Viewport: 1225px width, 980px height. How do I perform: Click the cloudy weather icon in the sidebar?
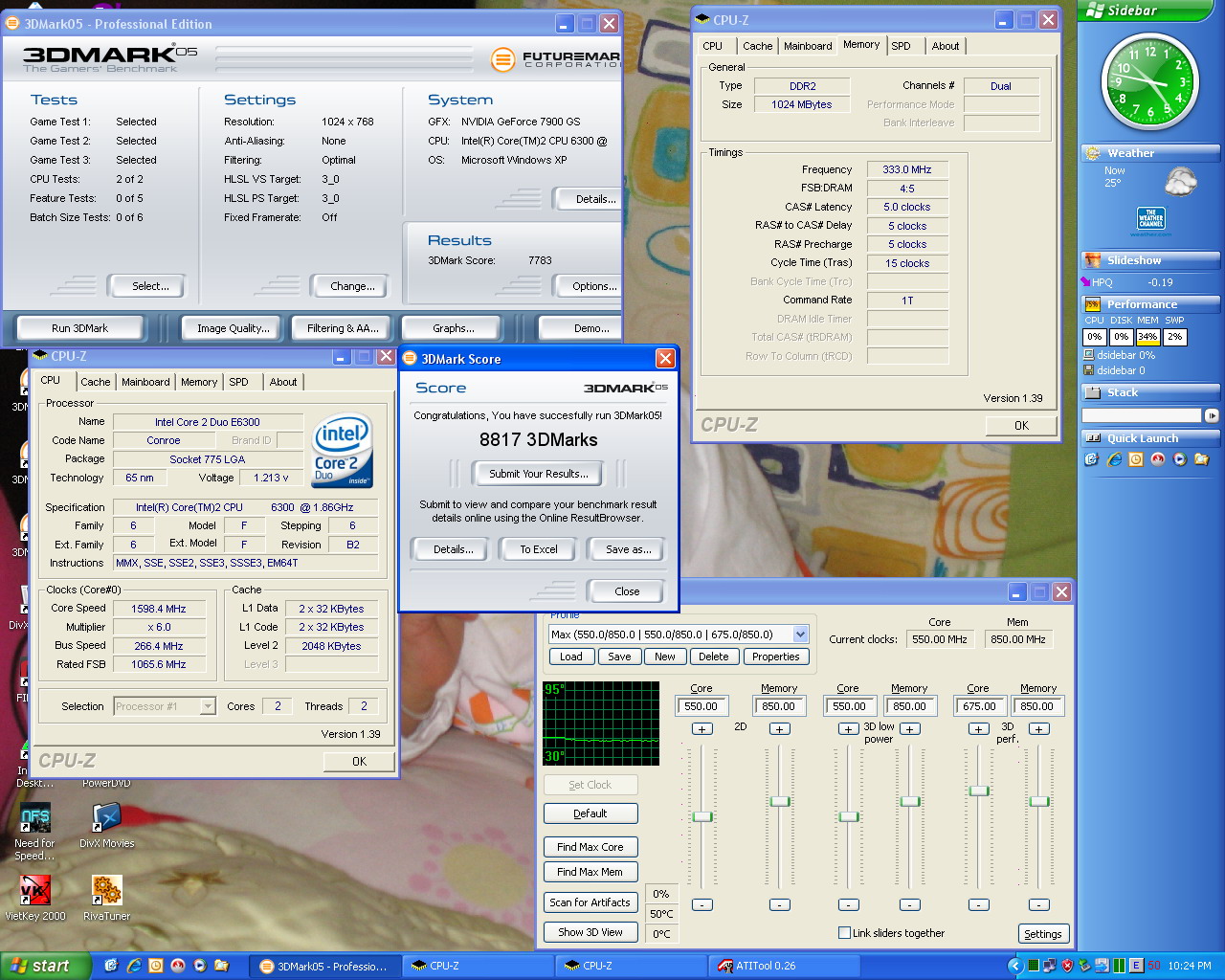pyautogui.click(x=1181, y=181)
